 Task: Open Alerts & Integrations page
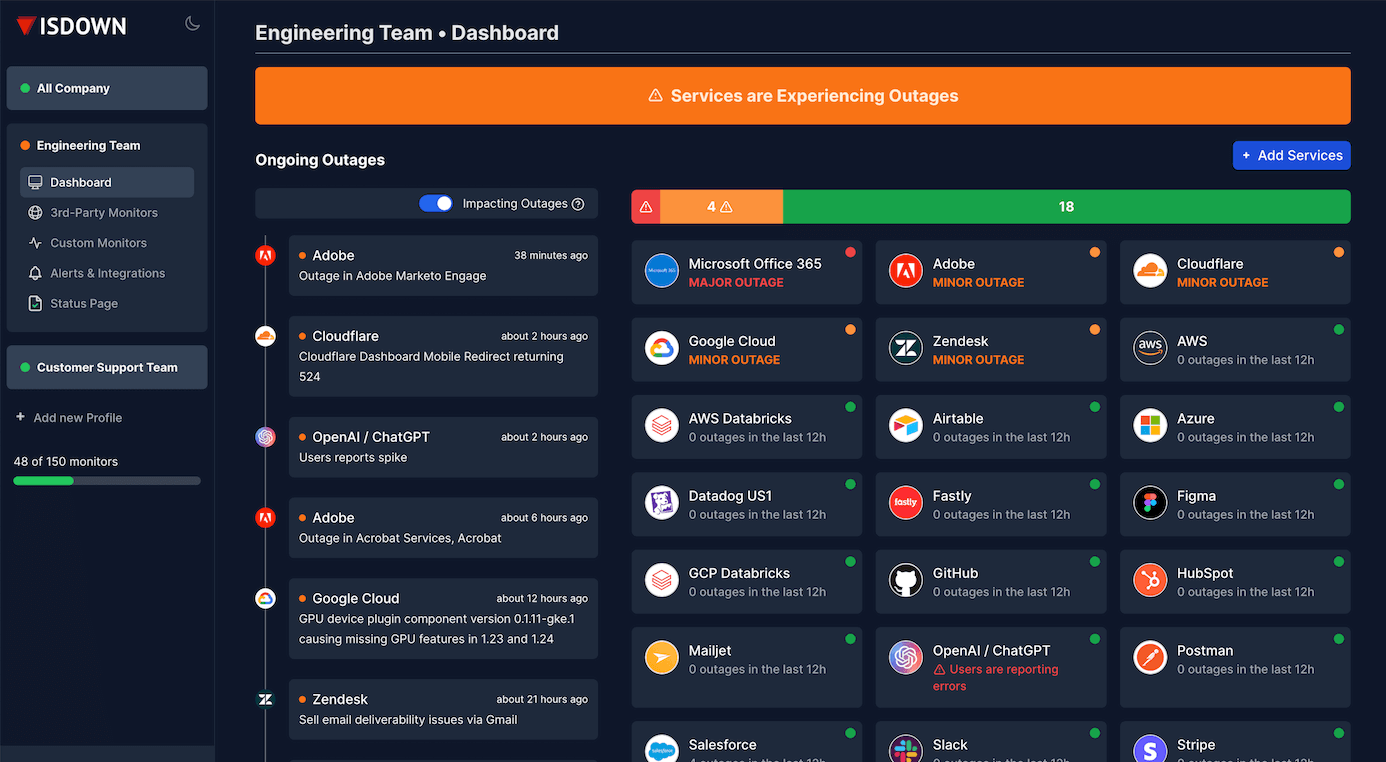pos(107,273)
